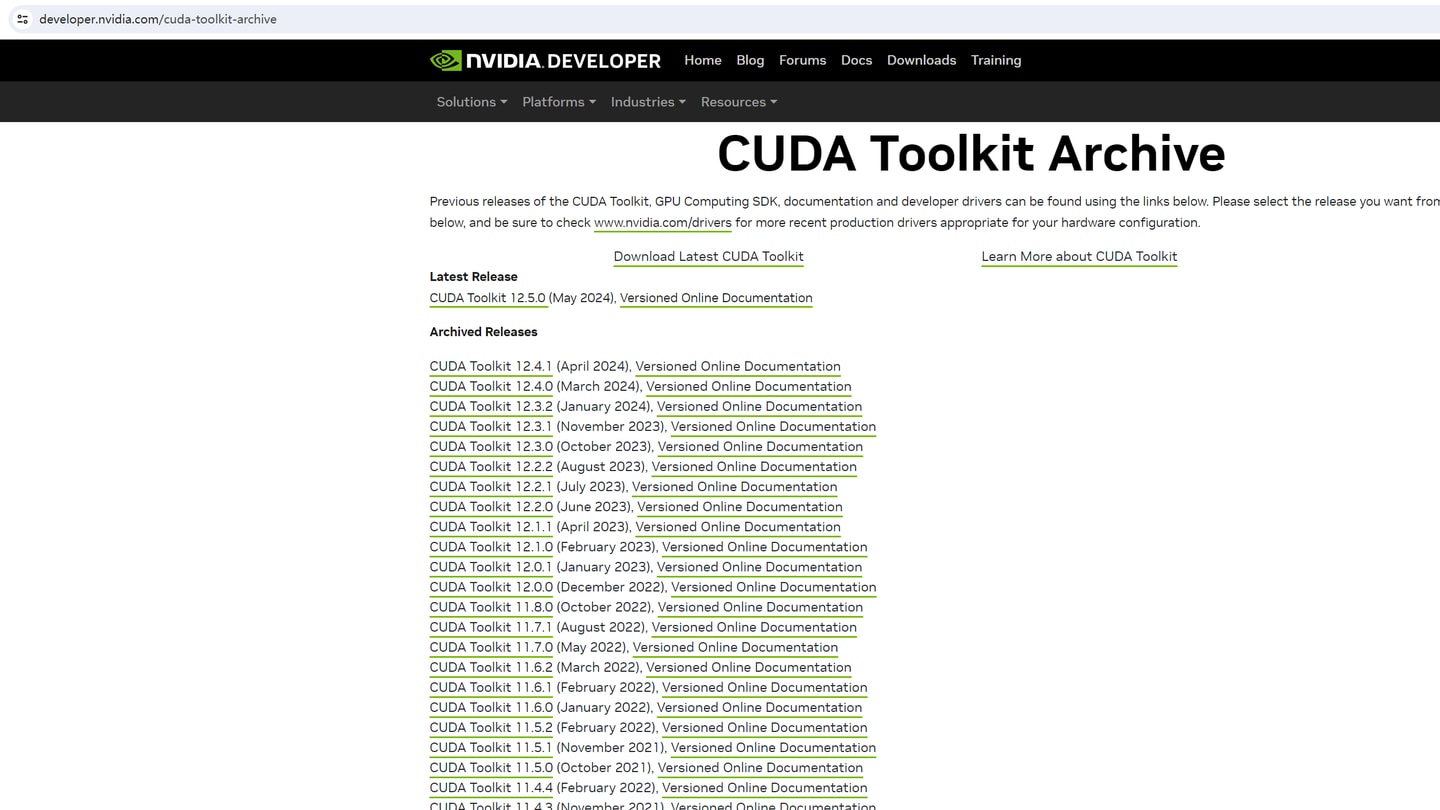Screen dimensions: 1440x810
Task: Expand the Solutions dropdown
Action: click(472, 102)
